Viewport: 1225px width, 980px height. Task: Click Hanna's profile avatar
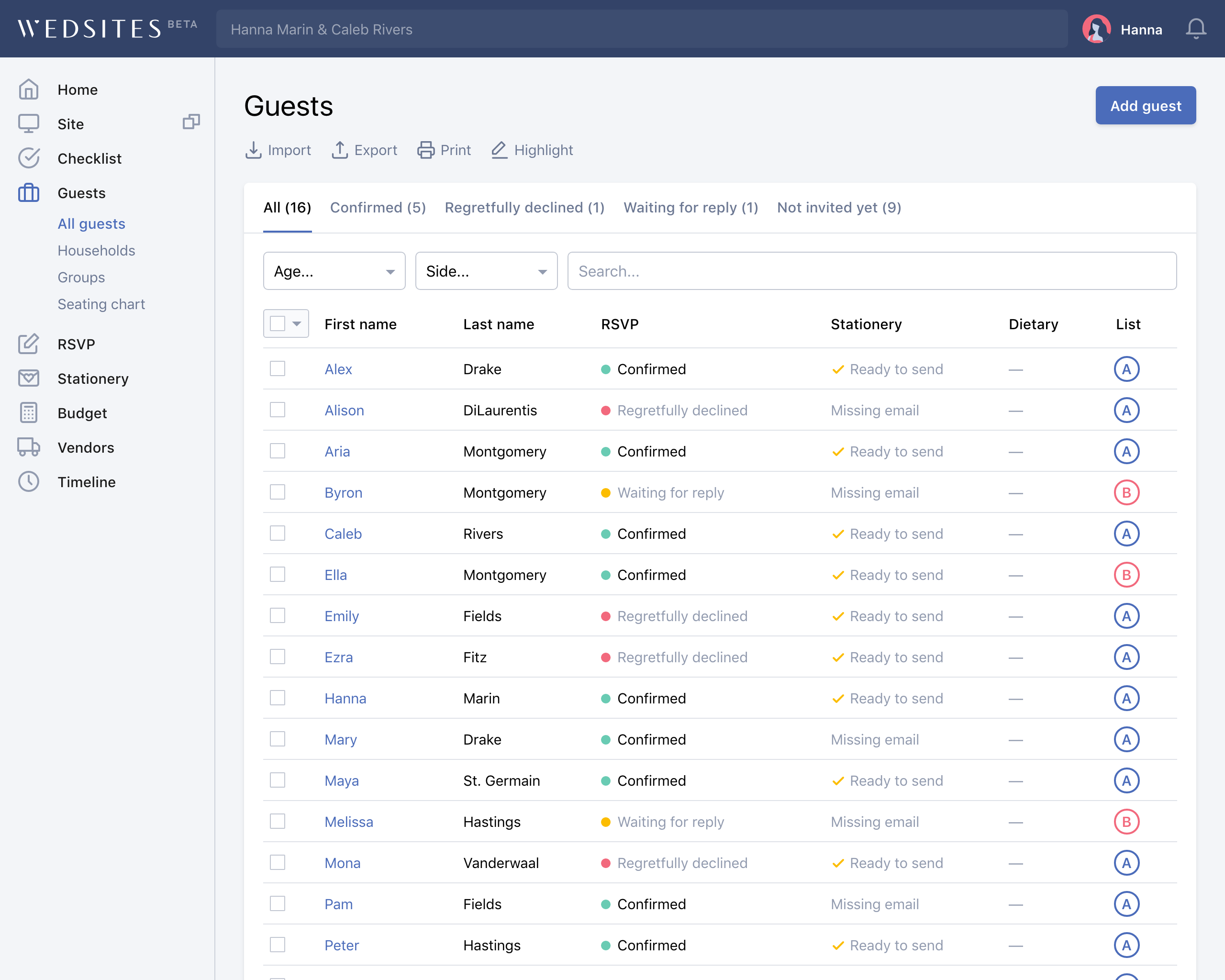tap(1096, 29)
